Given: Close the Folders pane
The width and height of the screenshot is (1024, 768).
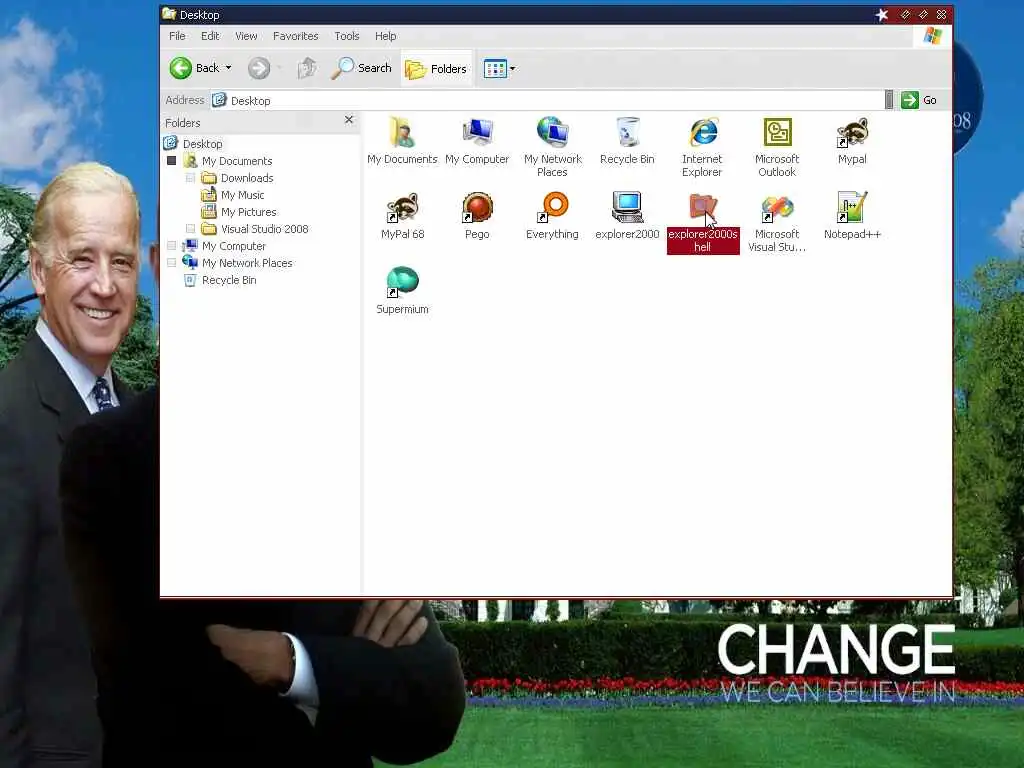Looking at the screenshot, I should click(349, 120).
